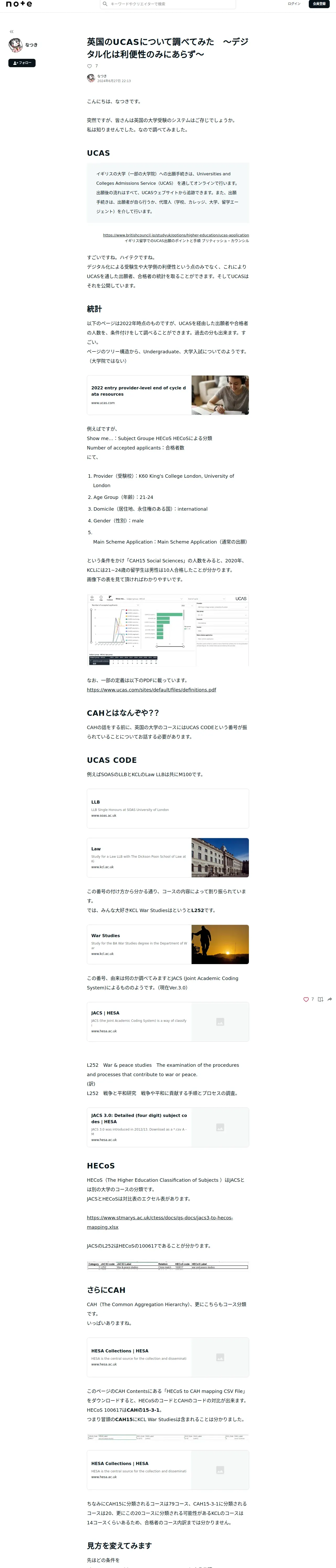Click the floating red heart like icon
Screen dimensions: 336x1568
click(x=306, y=1000)
